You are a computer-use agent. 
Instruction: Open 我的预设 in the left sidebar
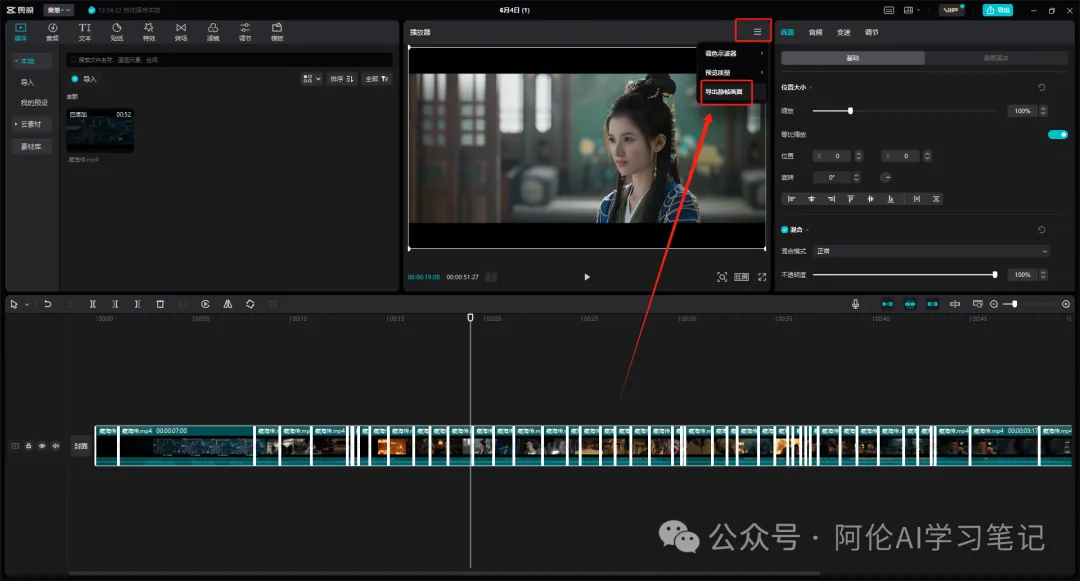pyautogui.click(x=34, y=103)
